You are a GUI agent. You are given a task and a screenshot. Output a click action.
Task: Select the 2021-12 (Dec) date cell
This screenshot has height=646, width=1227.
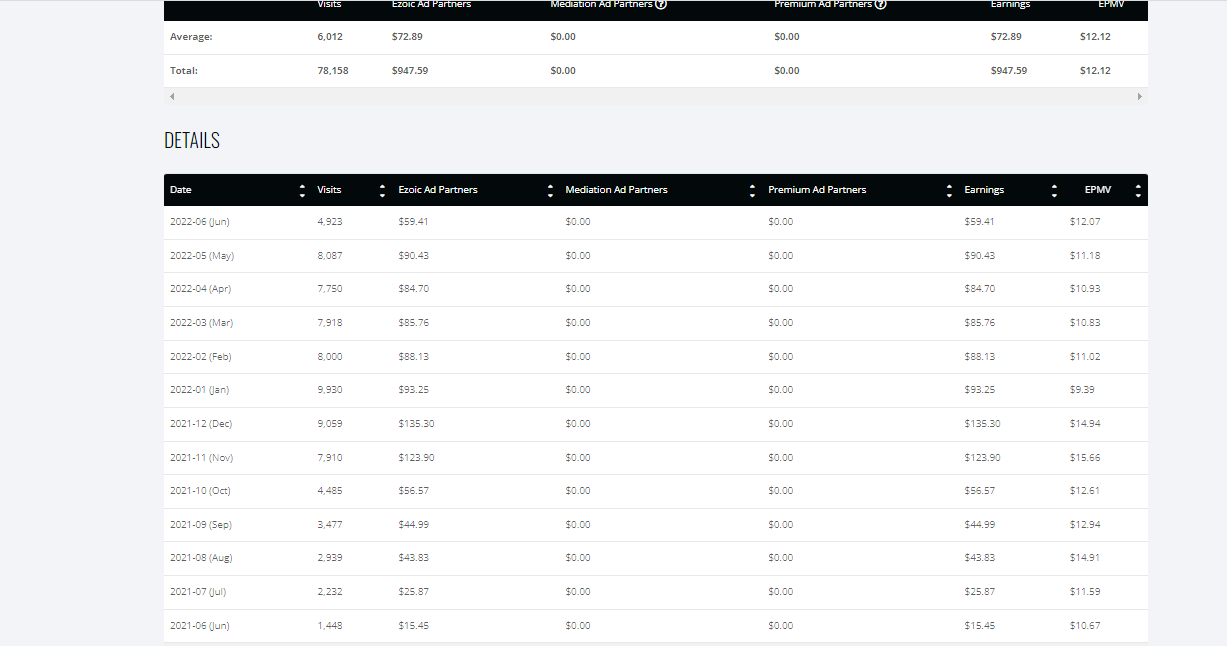pyautogui.click(x=201, y=424)
